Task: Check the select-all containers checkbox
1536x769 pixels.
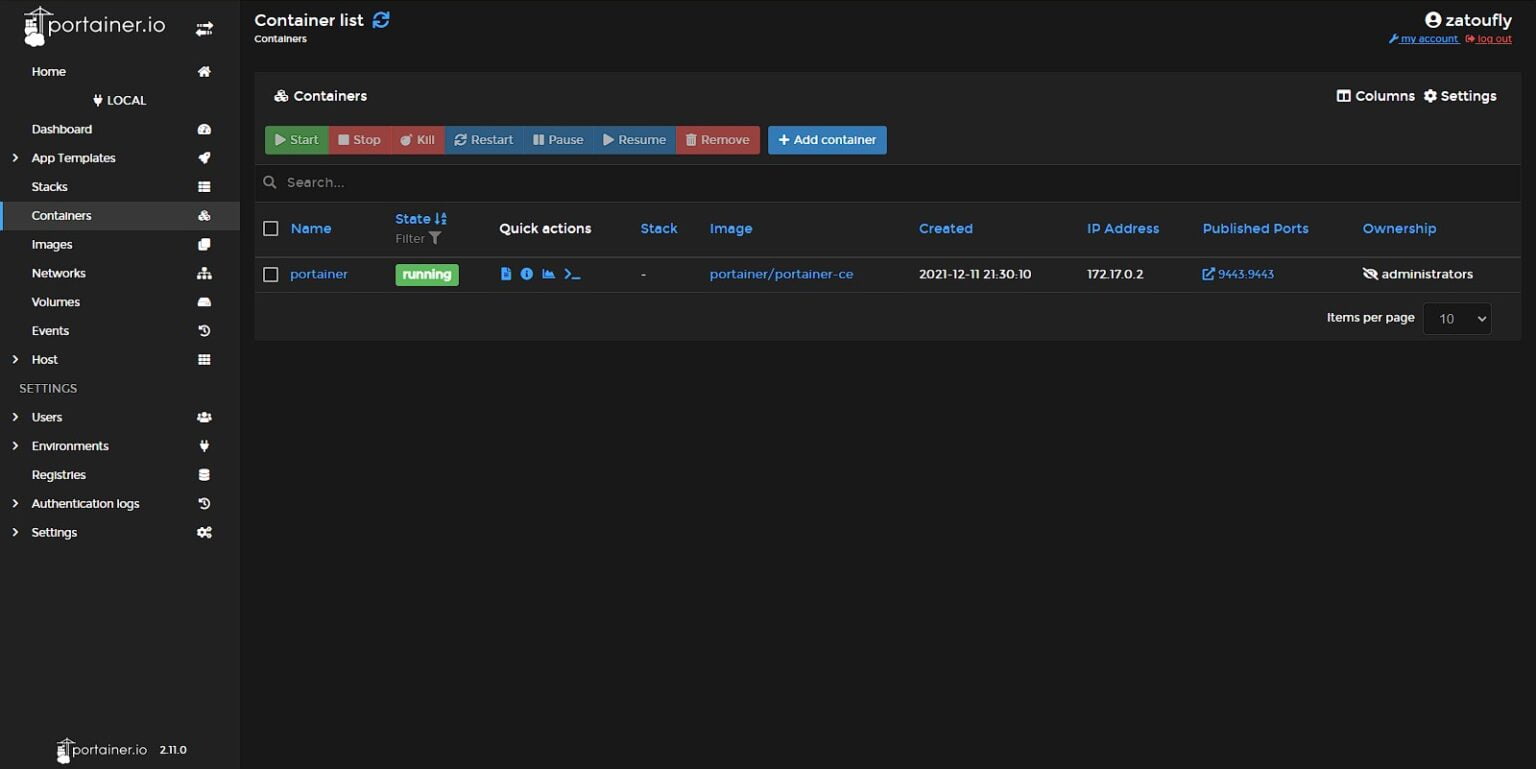Action: (x=270, y=228)
